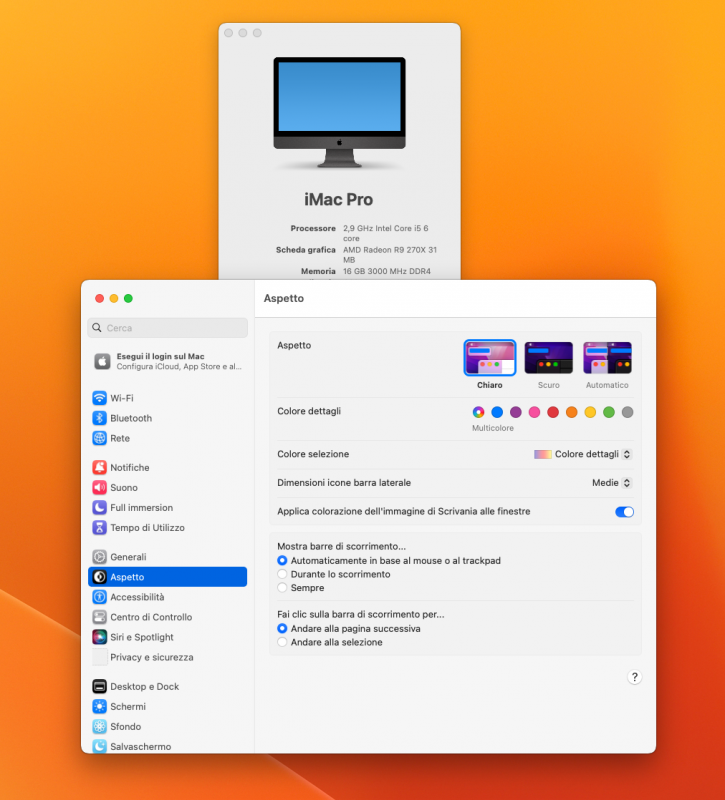Open Privacy e sicurezza pane
Image resolution: width=725 pixels, height=800 pixels.
click(x=167, y=657)
